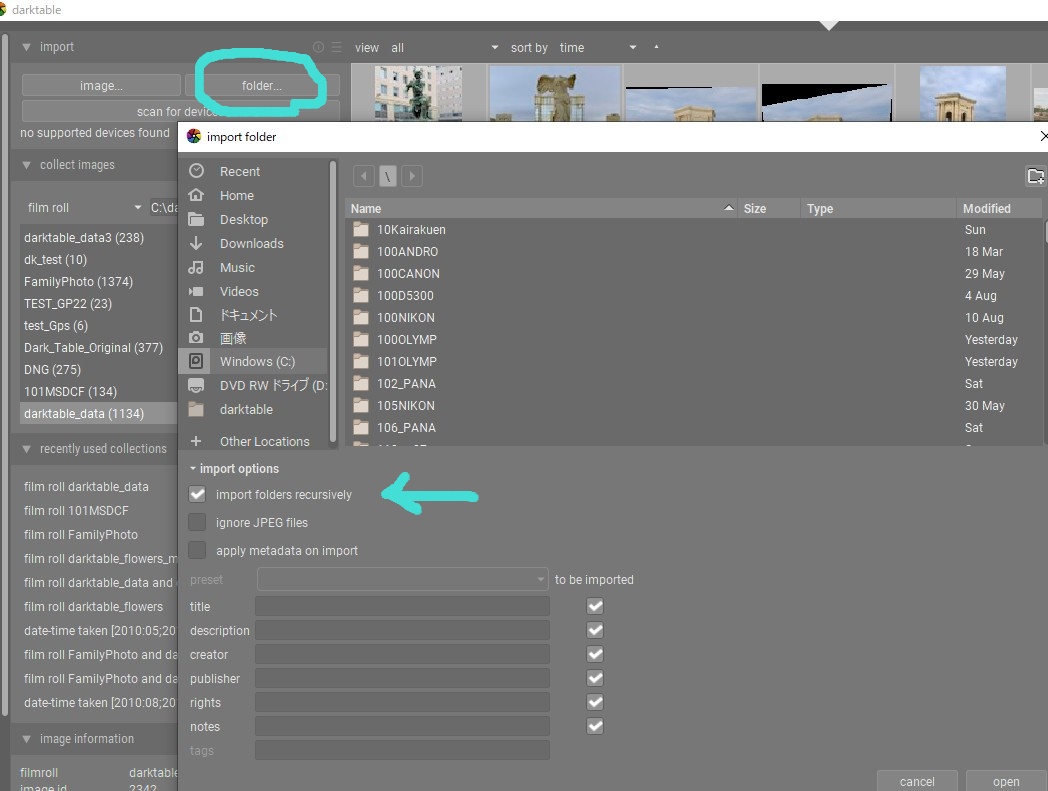Sort files by Size column
The image size is (1048, 791).
(x=769, y=209)
